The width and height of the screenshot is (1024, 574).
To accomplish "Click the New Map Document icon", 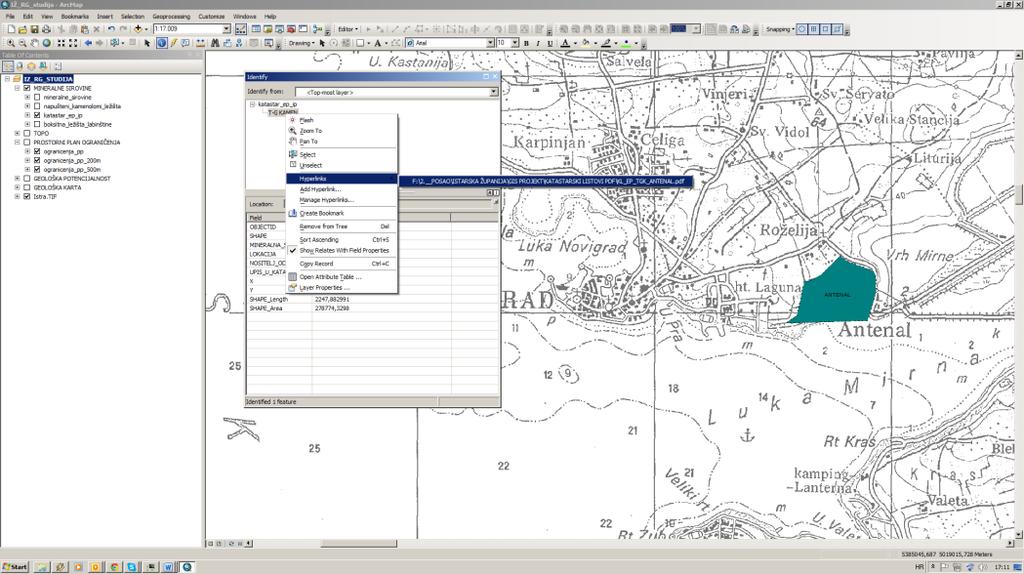I will (x=11, y=29).
